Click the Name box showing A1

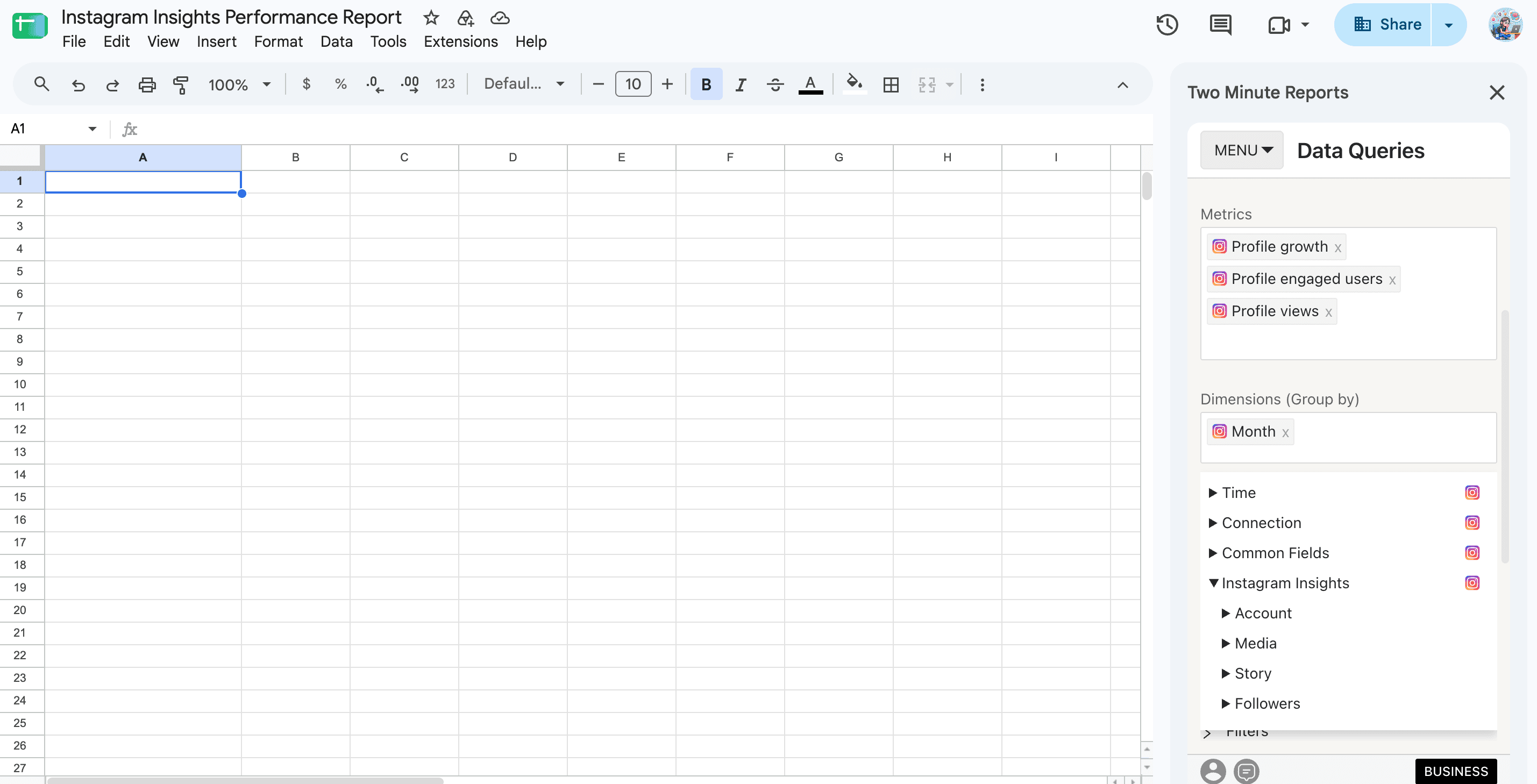pos(53,129)
